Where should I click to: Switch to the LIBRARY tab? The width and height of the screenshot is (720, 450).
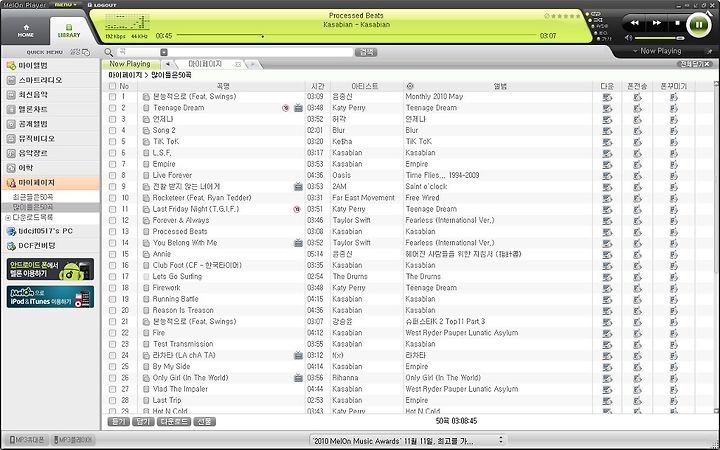69,31
